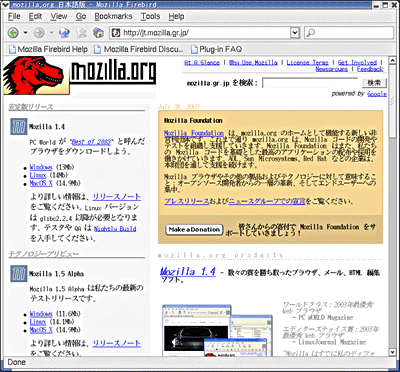
Task: Click the green Back arrow button
Action: pos(13,33)
